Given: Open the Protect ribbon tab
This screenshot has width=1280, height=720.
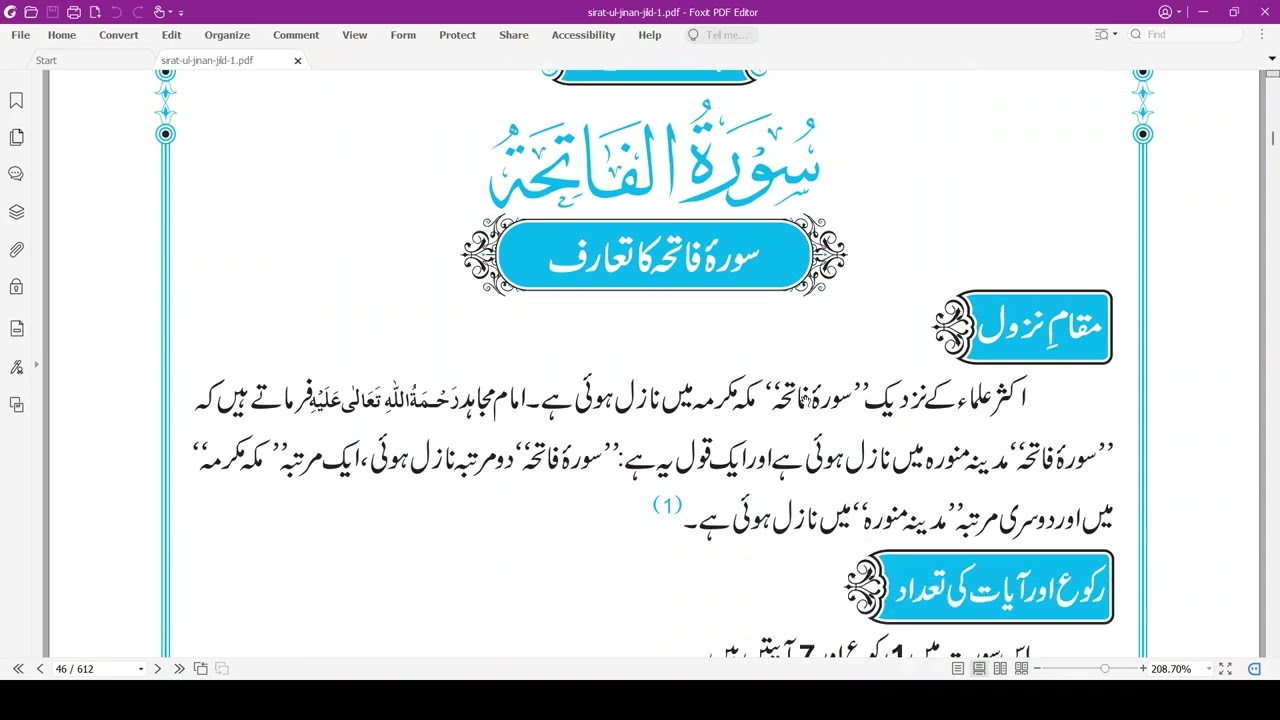Looking at the screenshot, I should [x=457, y=35].
